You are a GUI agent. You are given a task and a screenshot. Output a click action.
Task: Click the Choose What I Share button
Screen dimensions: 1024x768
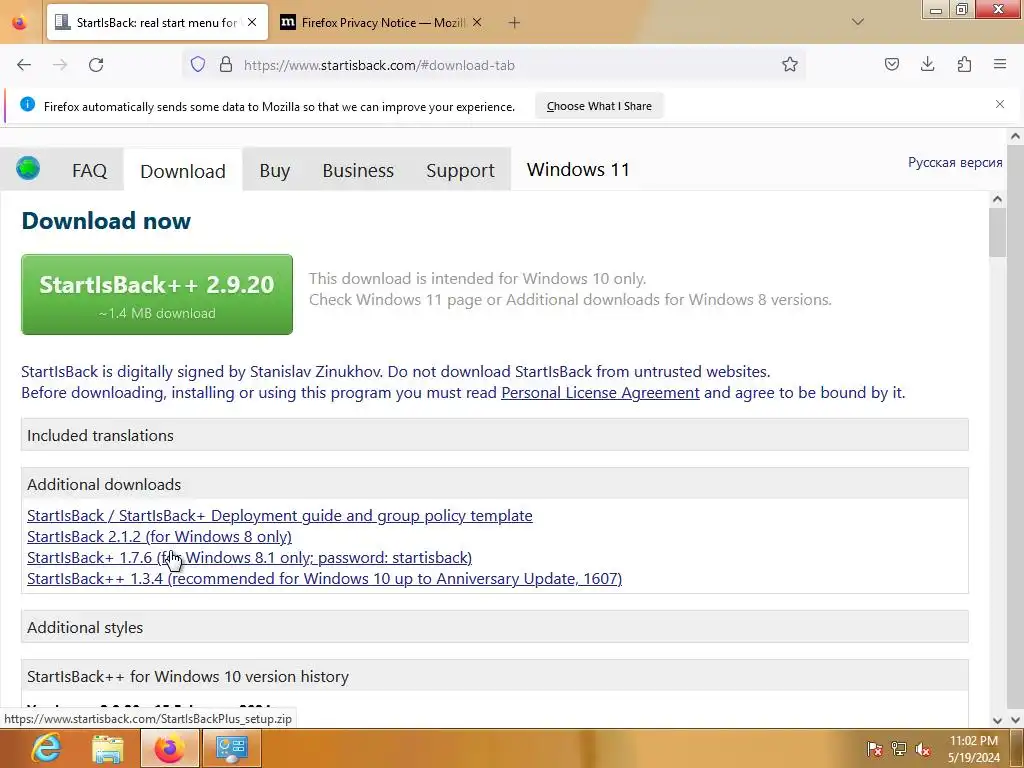pyautogui.click(x=599, y=106)
